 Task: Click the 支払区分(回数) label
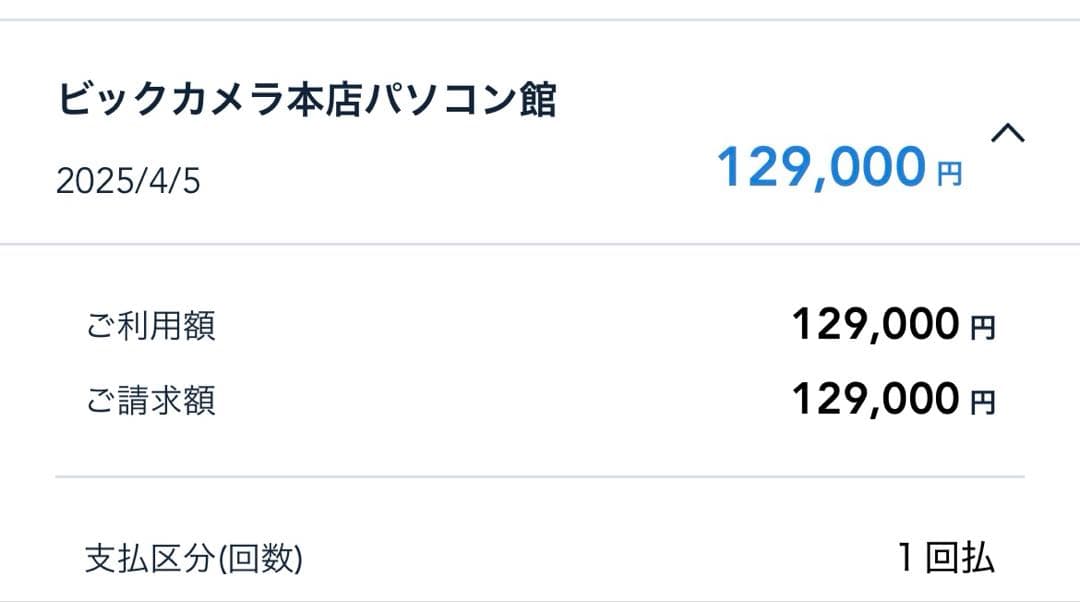pyautogui.click(x=193, y=560)
